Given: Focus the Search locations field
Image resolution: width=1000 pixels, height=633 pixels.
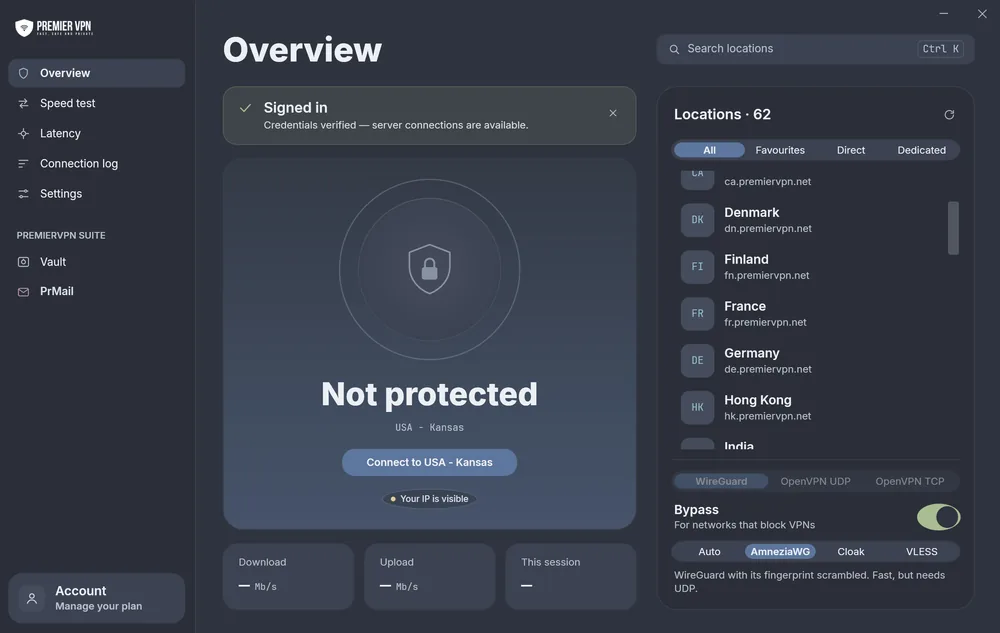Looking at the screenshot, I should pos(815,49).
